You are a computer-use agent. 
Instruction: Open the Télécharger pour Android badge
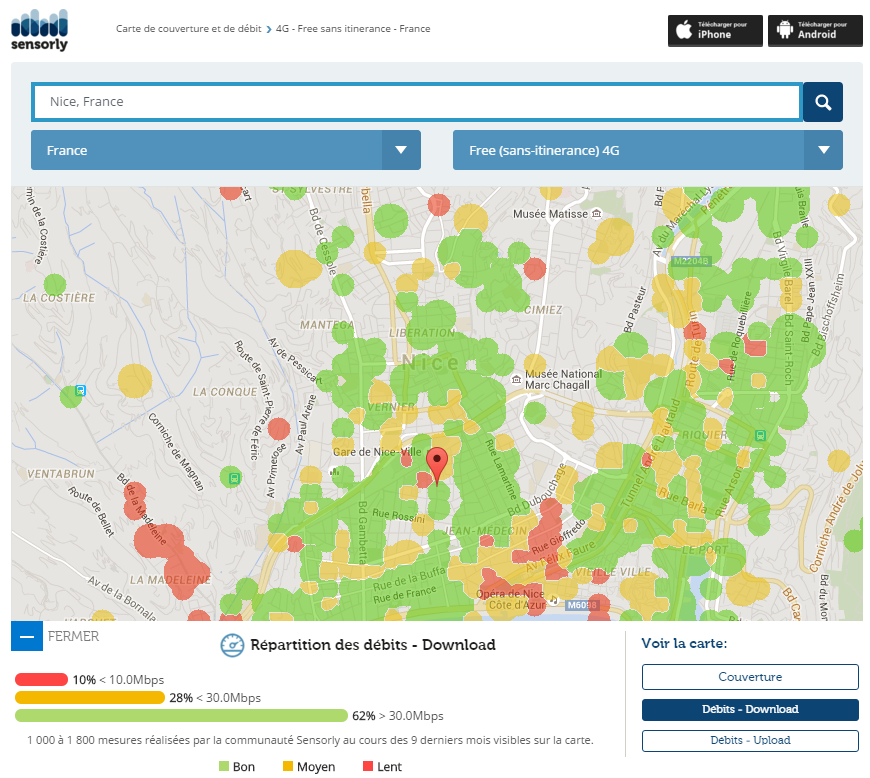(815, 30)
